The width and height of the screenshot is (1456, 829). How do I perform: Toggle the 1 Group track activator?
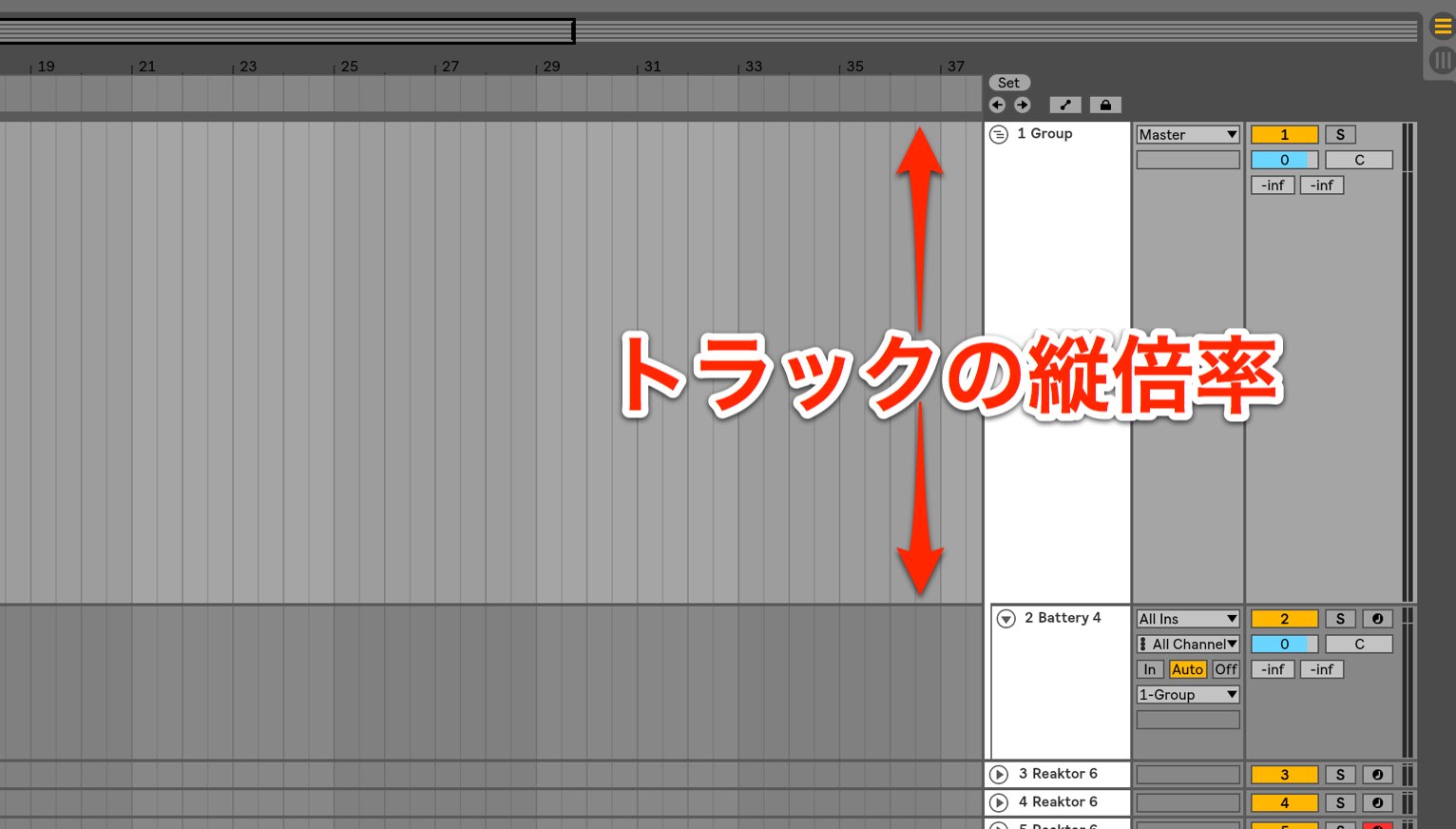coord(1285,135)
